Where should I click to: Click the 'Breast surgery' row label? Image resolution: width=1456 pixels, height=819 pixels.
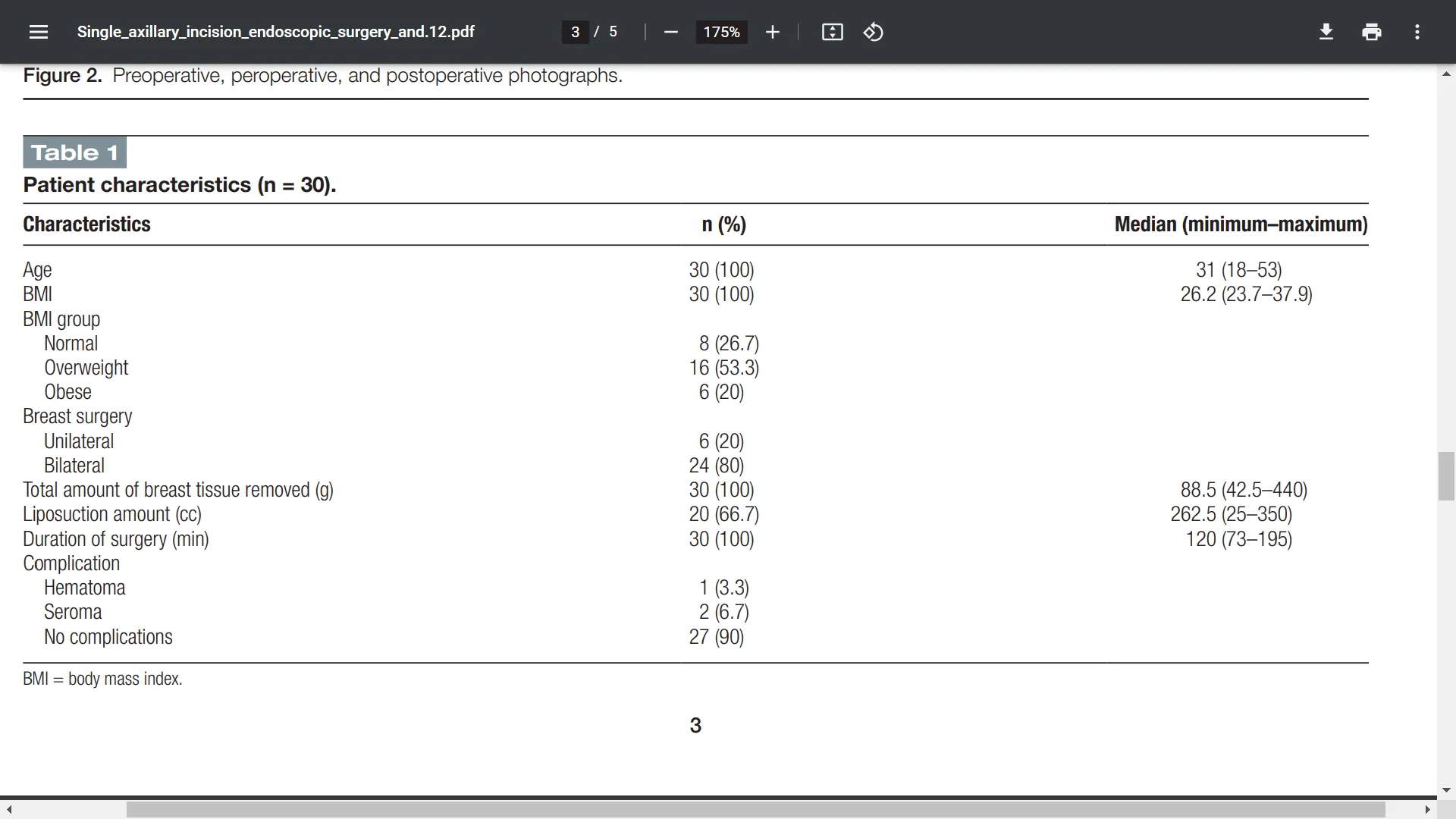pos(77,416)
